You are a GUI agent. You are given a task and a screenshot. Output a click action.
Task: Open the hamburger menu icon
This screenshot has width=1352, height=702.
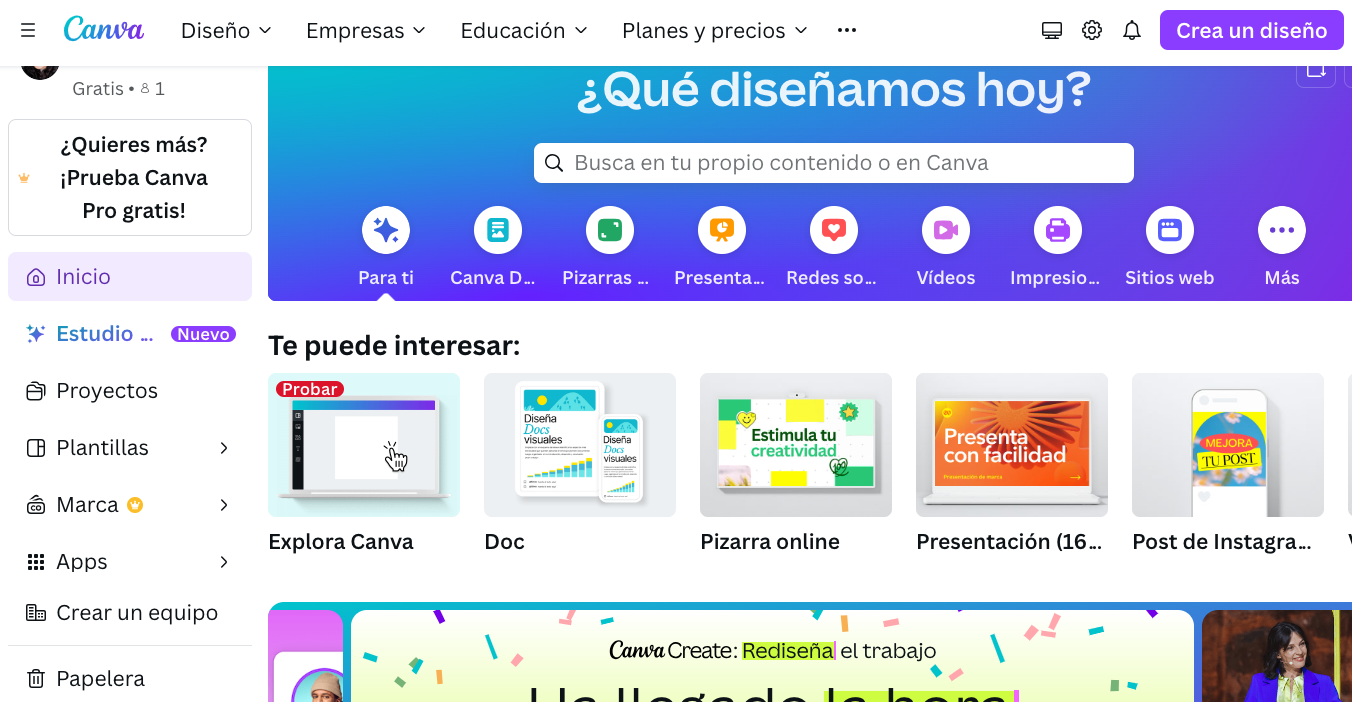(28, 30)
